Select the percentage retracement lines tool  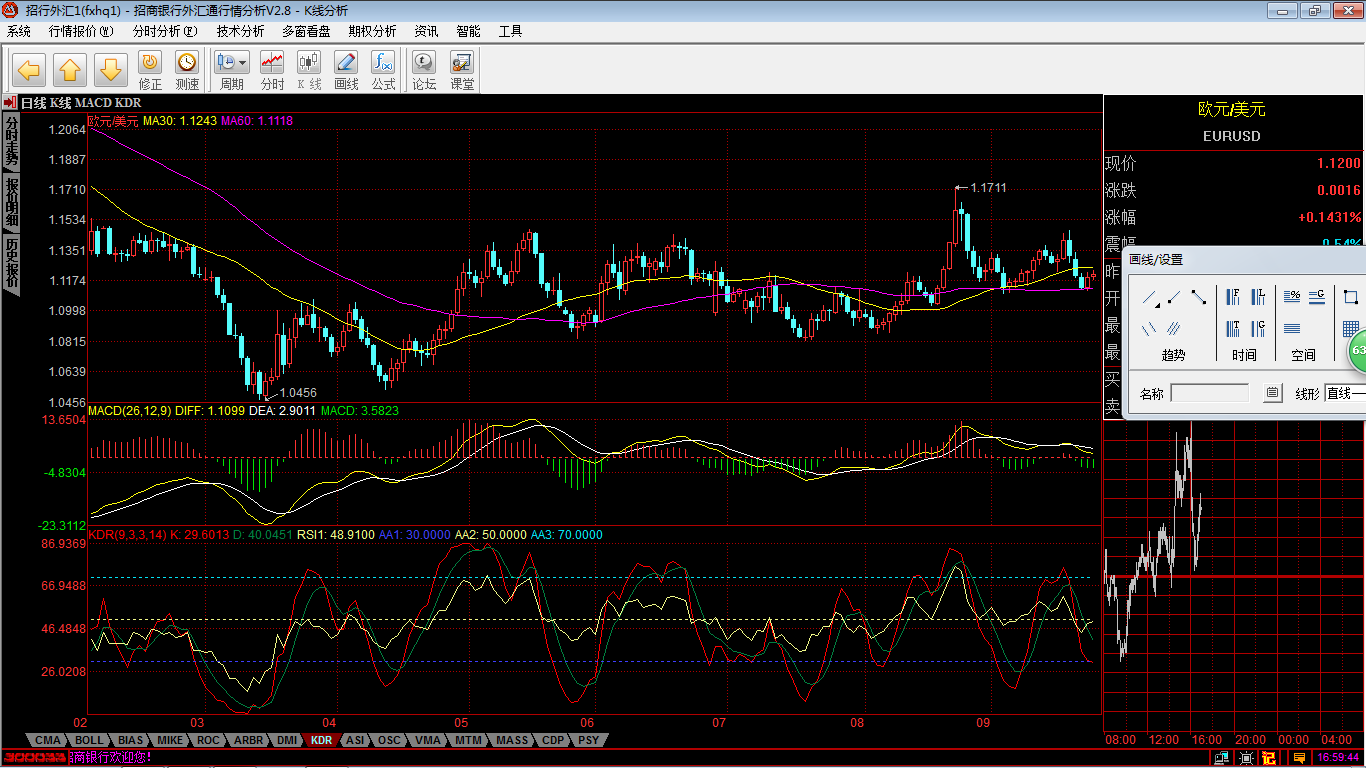click(1291, 296)
